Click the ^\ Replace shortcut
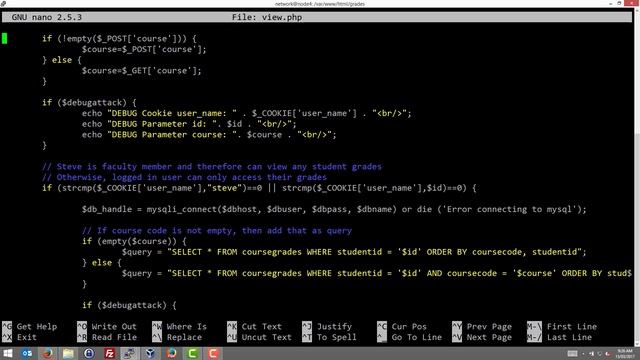This screenshot has height=360, width=640. click(x=177, y=337)
